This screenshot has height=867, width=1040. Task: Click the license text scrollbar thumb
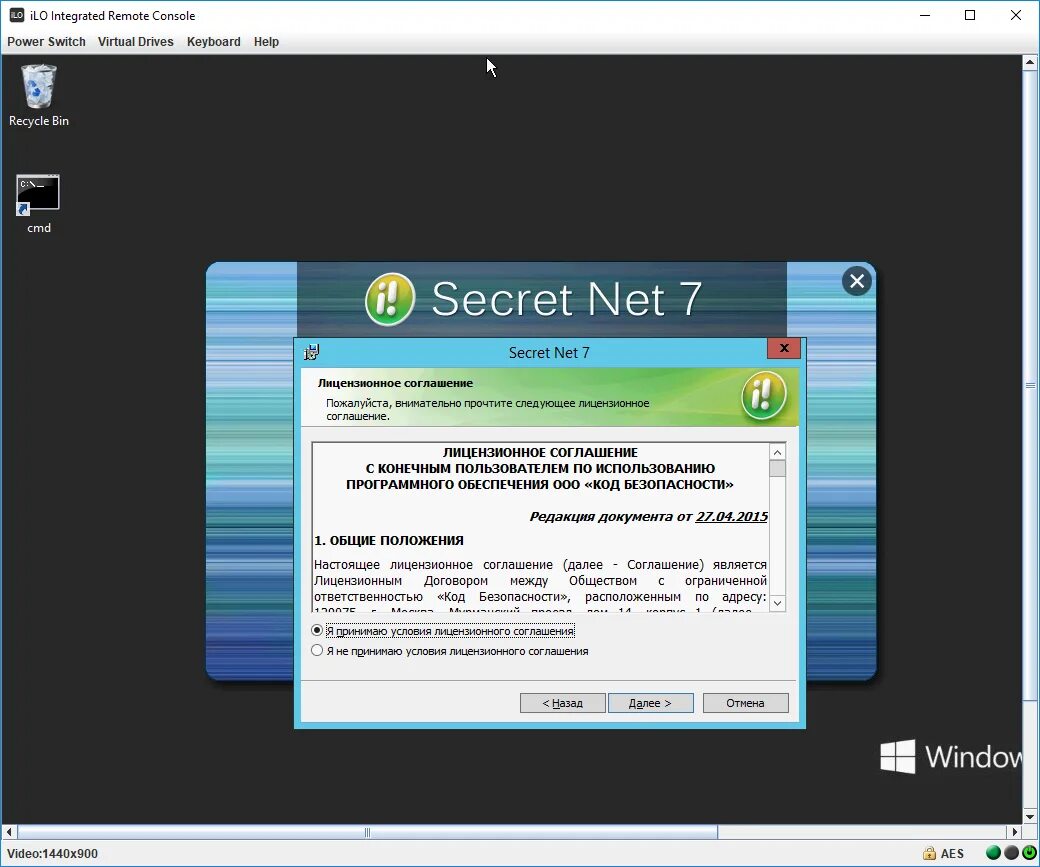[x=777, y=468]
